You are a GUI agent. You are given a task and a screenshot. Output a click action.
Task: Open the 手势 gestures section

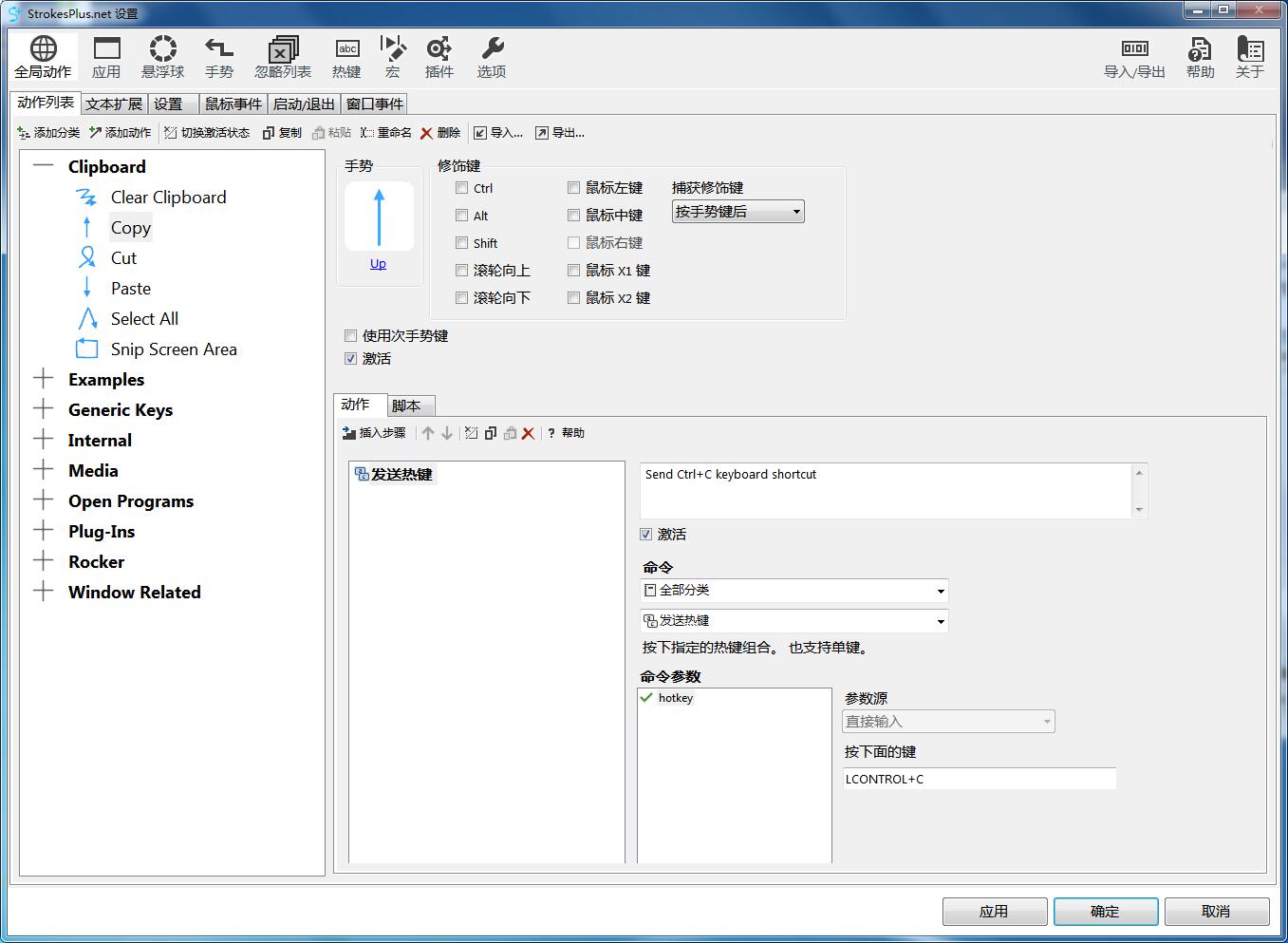click(218, 57)
